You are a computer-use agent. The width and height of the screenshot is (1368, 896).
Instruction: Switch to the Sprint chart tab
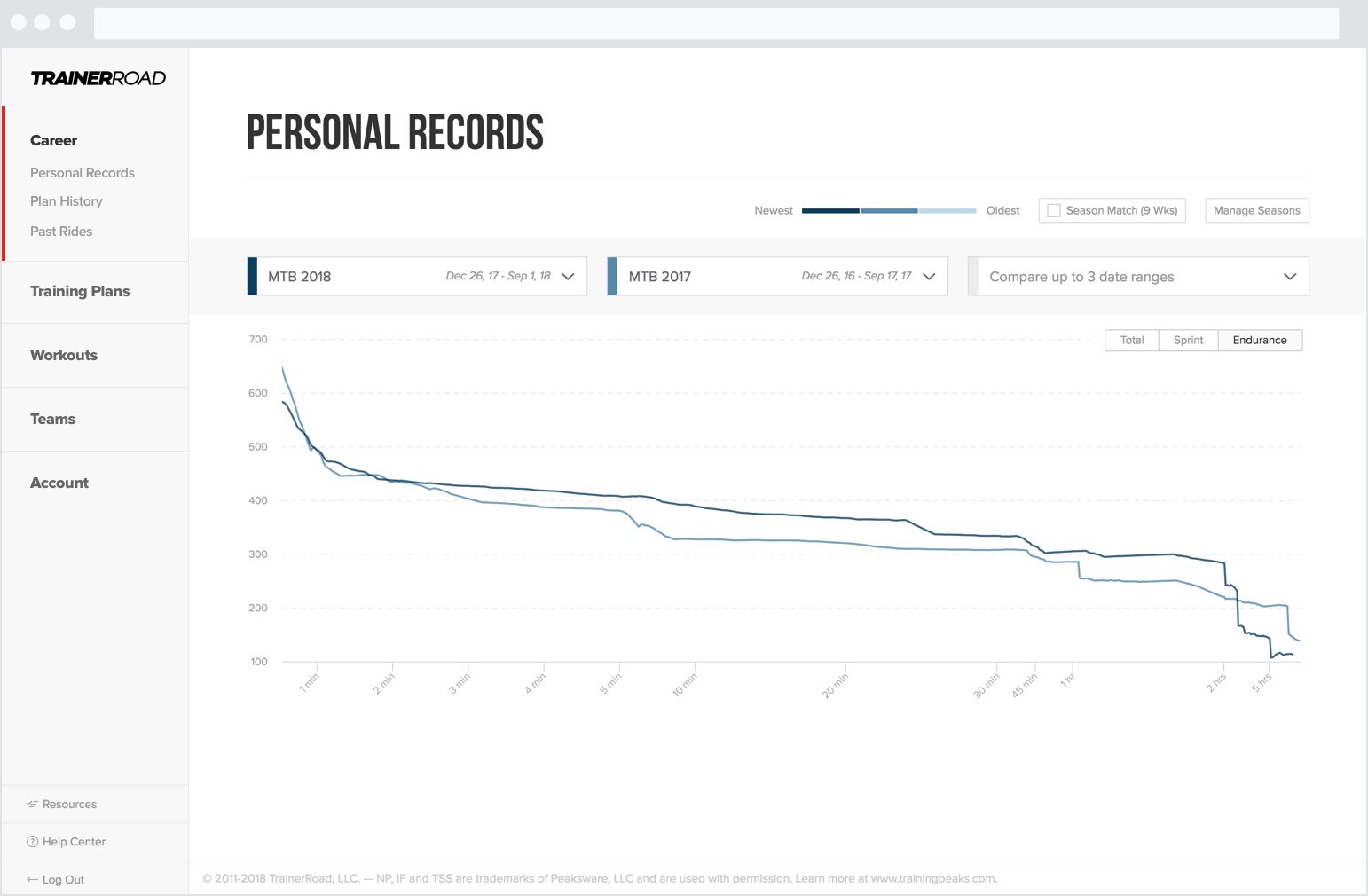click(x=1188, y=341)
